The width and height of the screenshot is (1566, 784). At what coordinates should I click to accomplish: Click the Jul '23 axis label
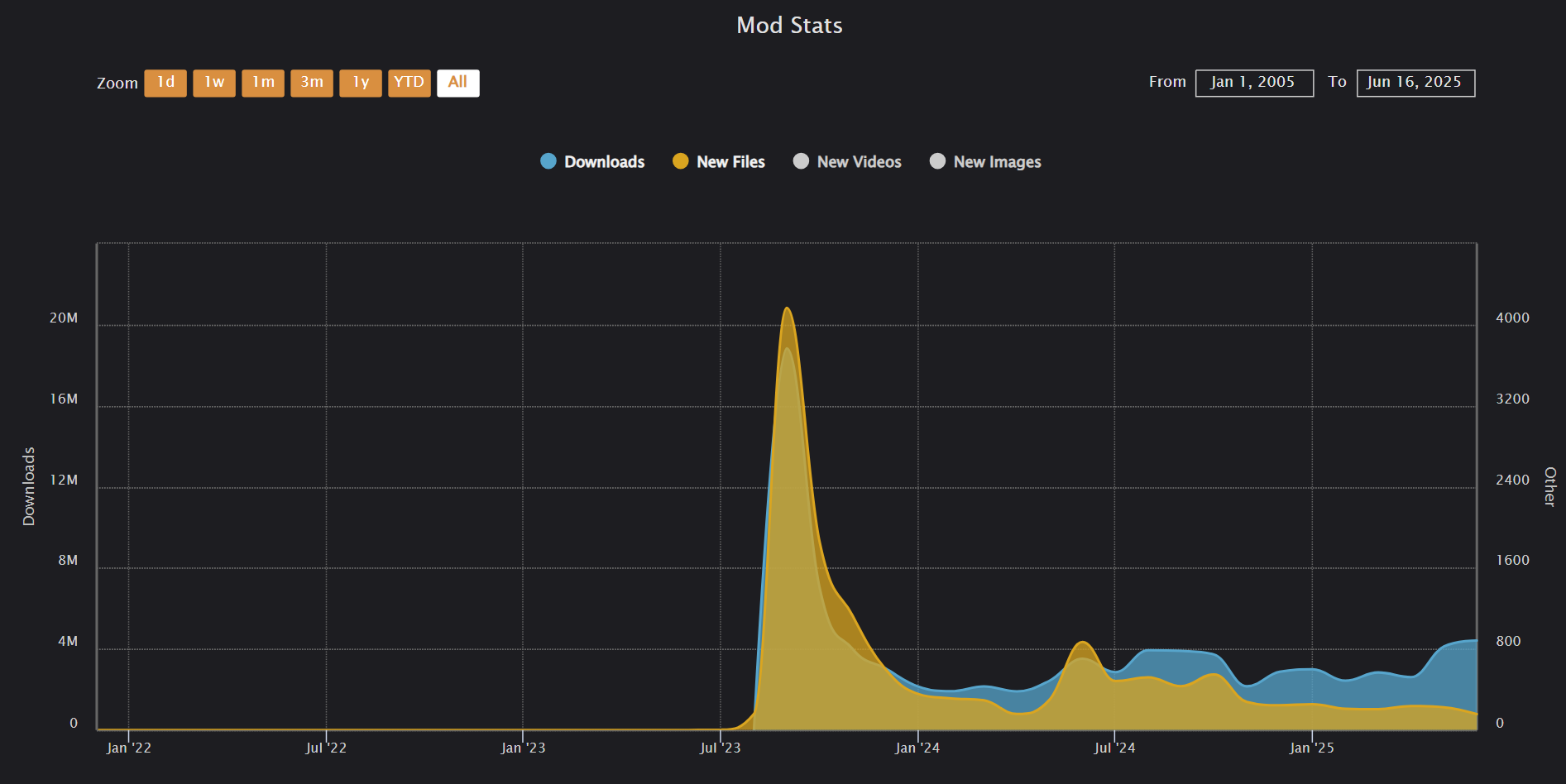[x=721, y=748]
